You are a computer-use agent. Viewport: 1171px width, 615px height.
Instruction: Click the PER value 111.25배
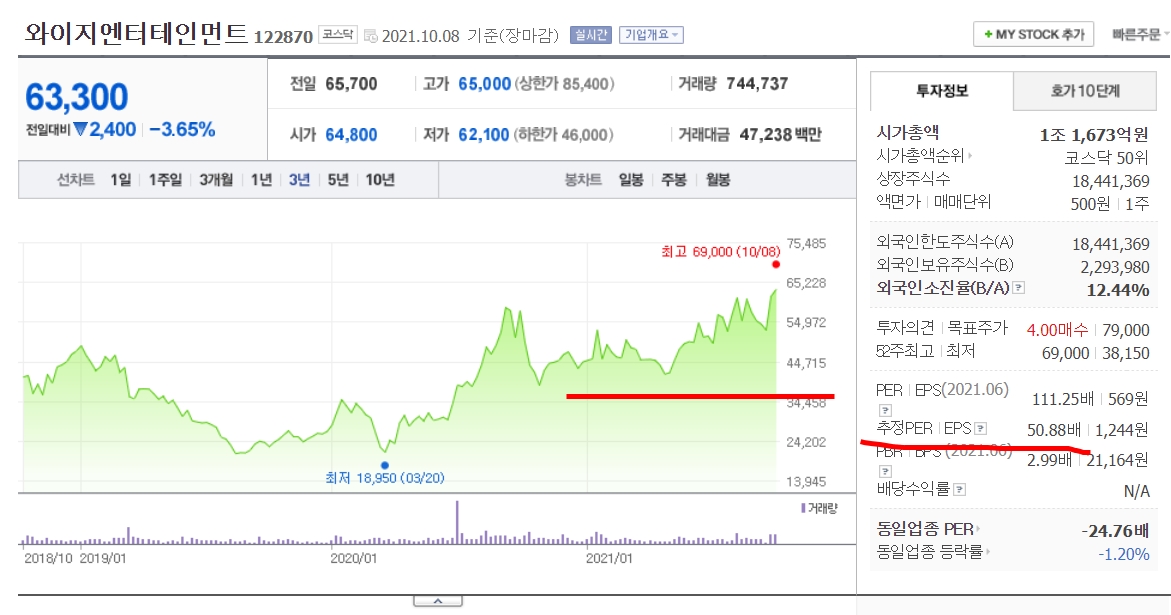click(x=1063, y=399)
